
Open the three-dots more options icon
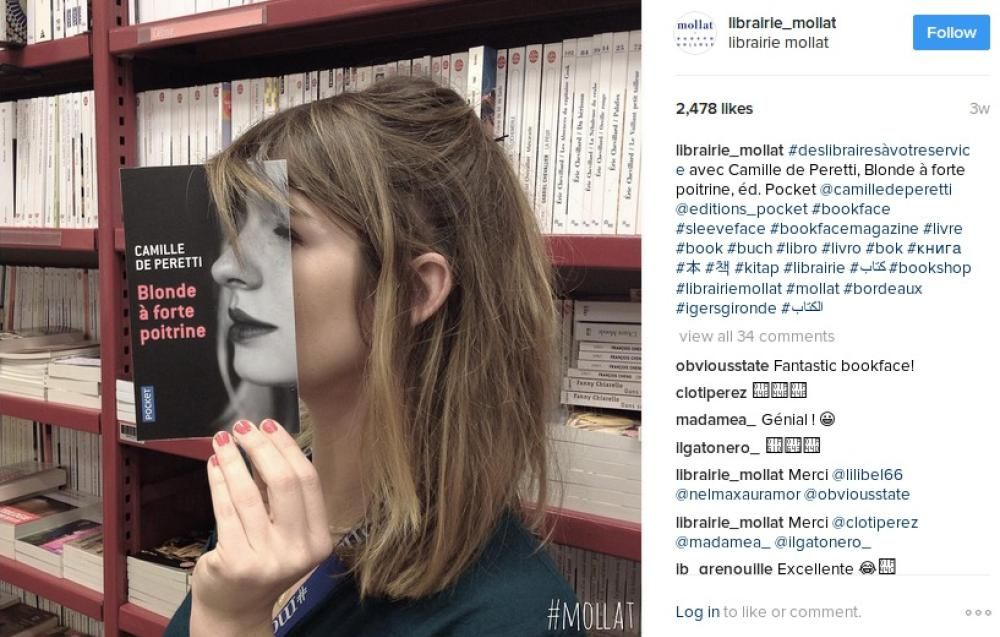977,612
